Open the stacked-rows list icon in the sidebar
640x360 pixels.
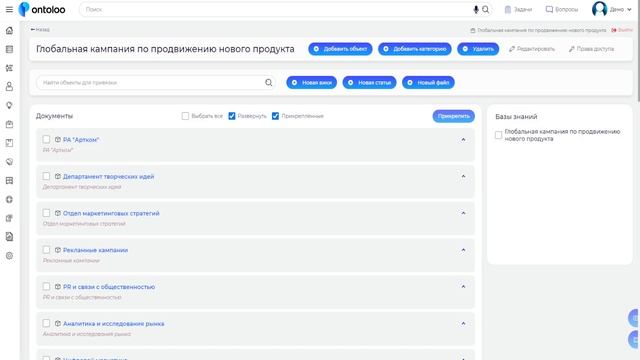click(9, 49)
